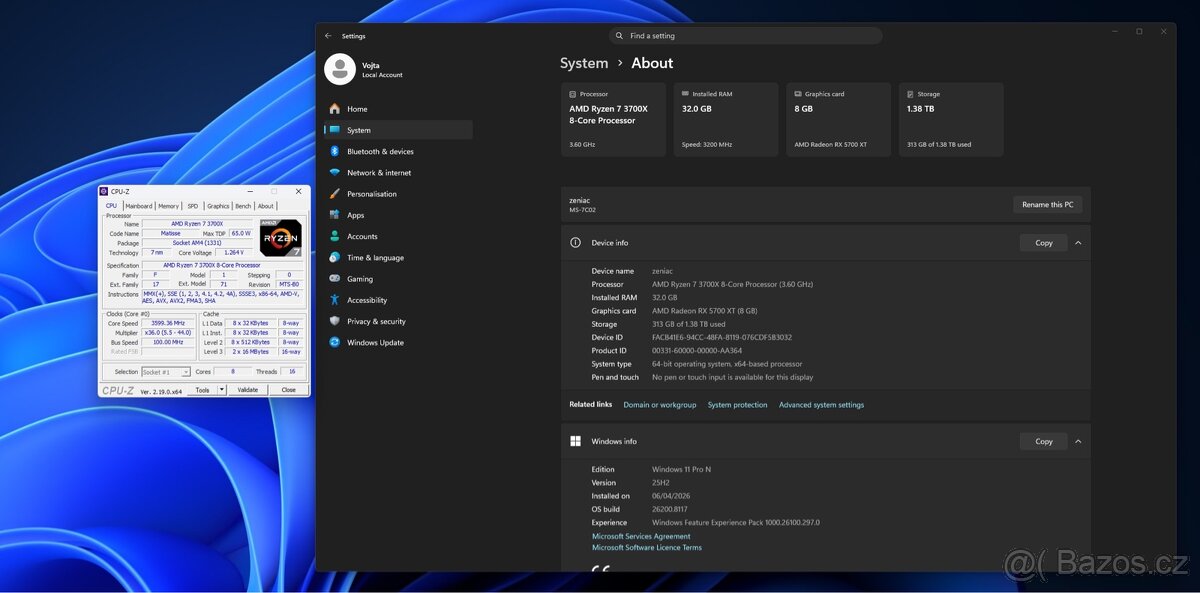
Task: Open Accounts settings
Action: click(x=398, y=236)
